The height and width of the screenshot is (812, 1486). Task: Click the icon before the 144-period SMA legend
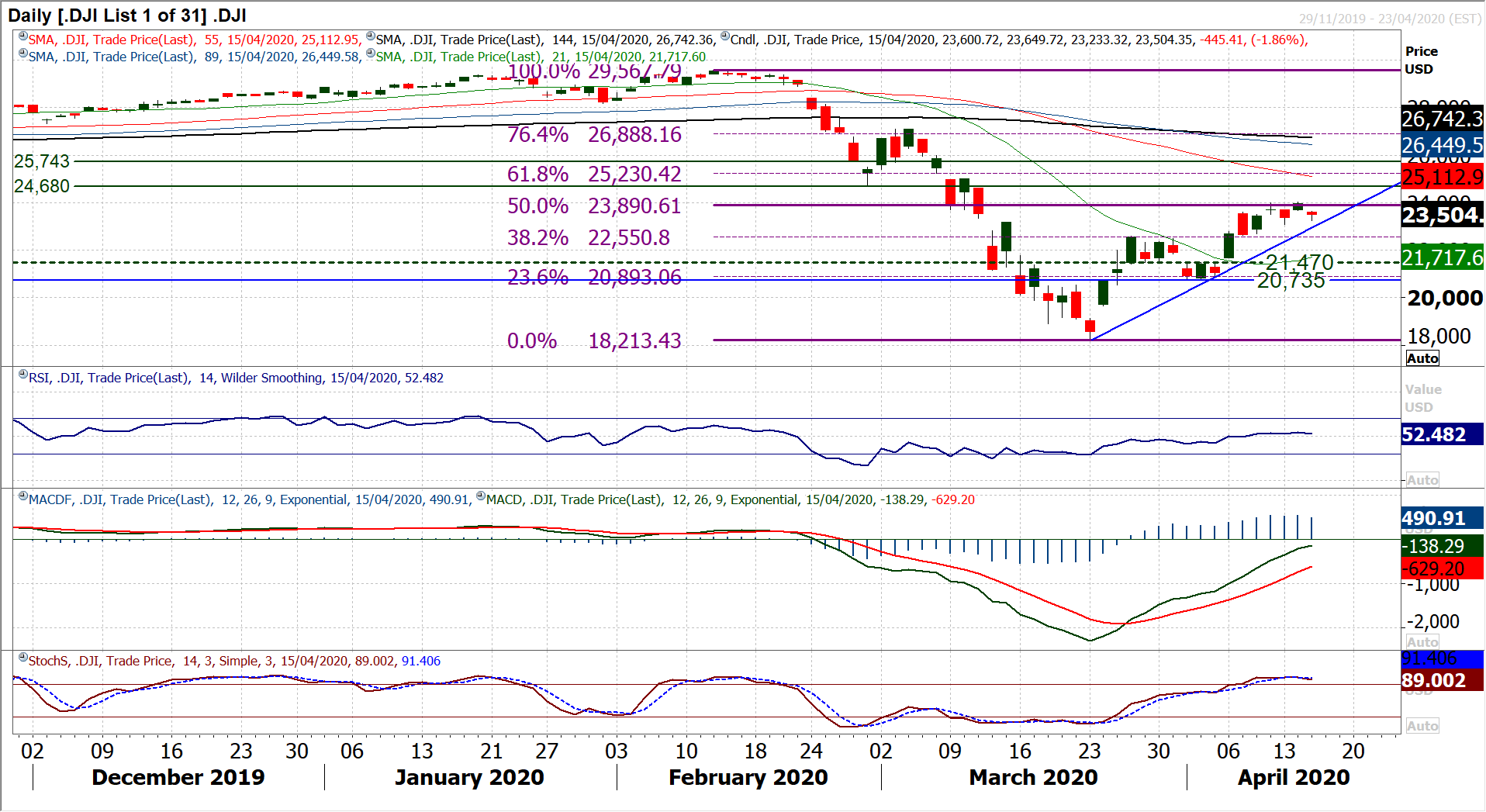pos(371,36)
